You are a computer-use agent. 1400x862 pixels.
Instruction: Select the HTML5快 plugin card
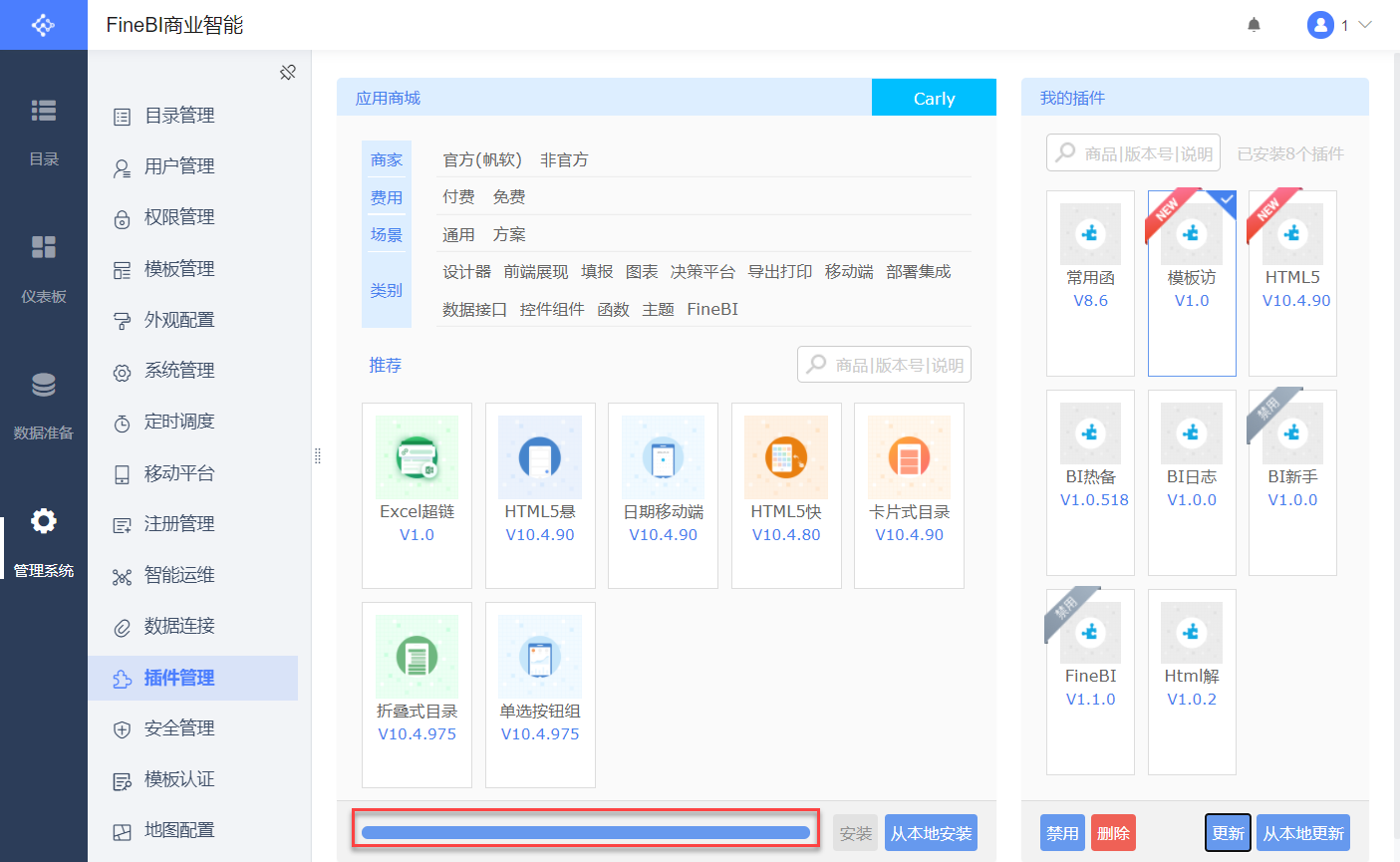click(786, 495)
